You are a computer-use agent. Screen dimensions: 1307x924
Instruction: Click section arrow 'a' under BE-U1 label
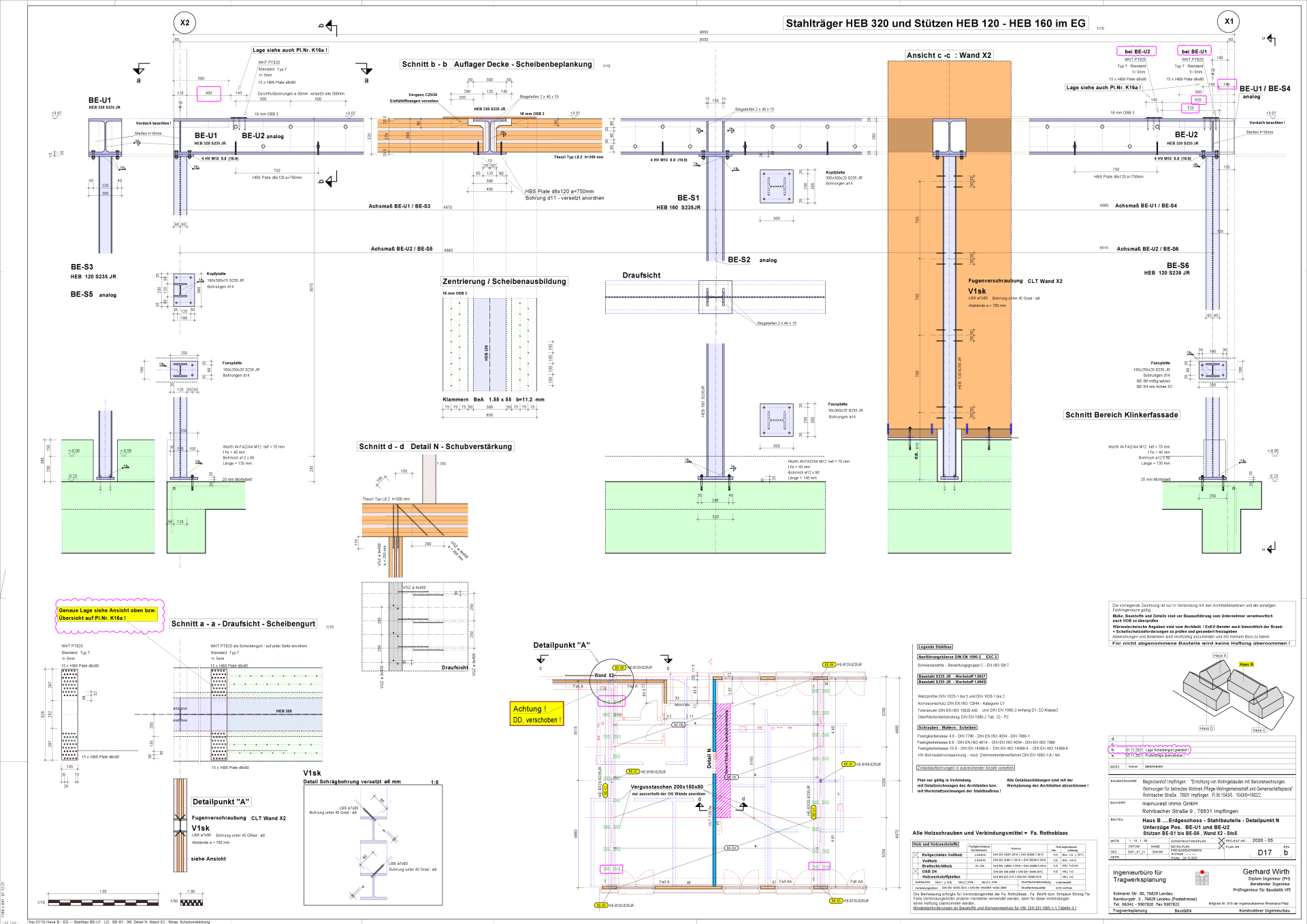tap(140, 70)
